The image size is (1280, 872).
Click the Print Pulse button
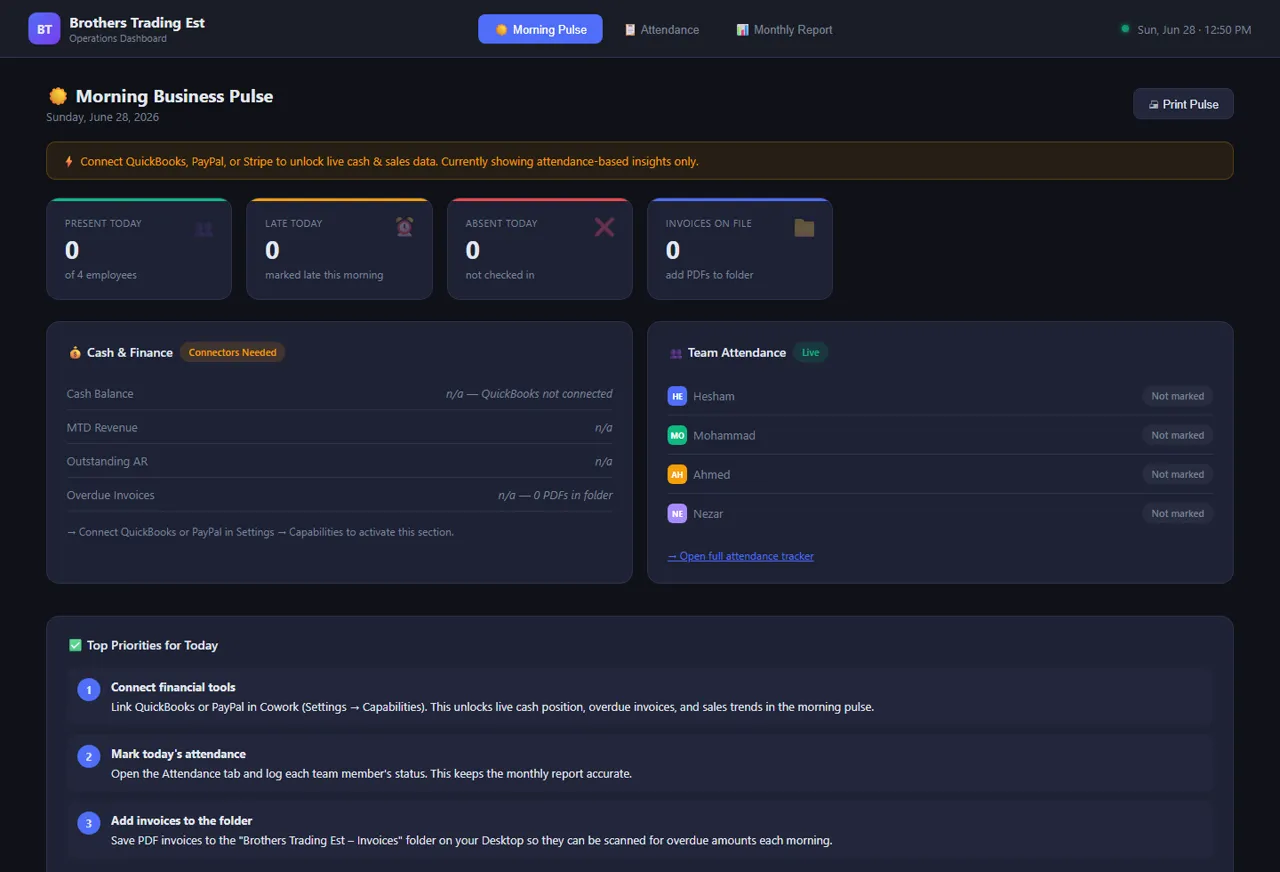pyautogui.click(x=1183, y=104)
